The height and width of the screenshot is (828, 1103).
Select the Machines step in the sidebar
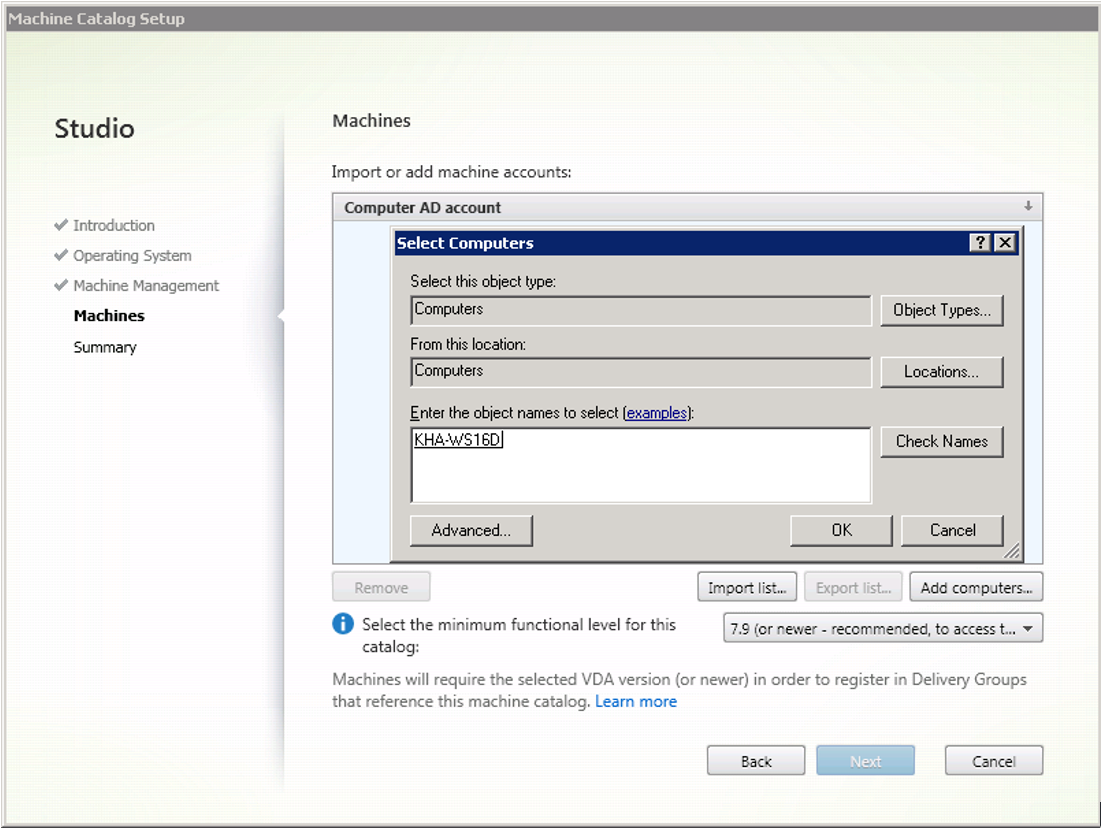point(109,316)
